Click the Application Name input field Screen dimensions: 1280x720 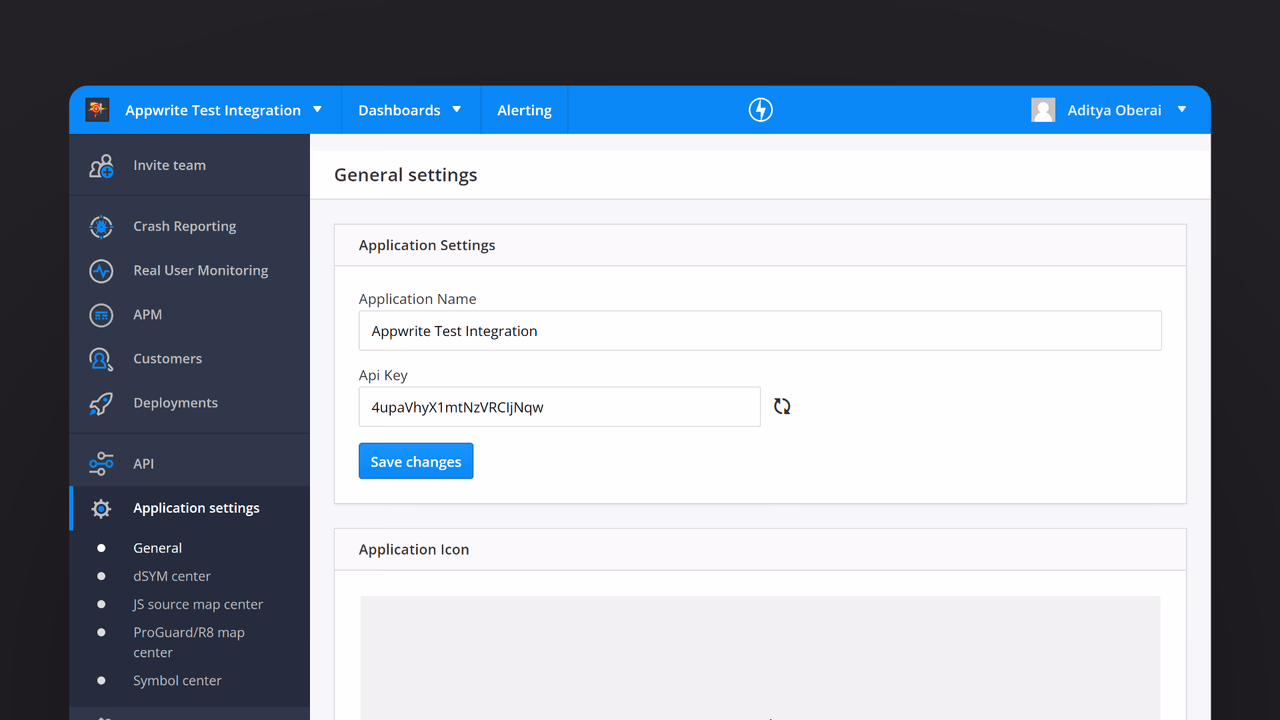(760, 330)
